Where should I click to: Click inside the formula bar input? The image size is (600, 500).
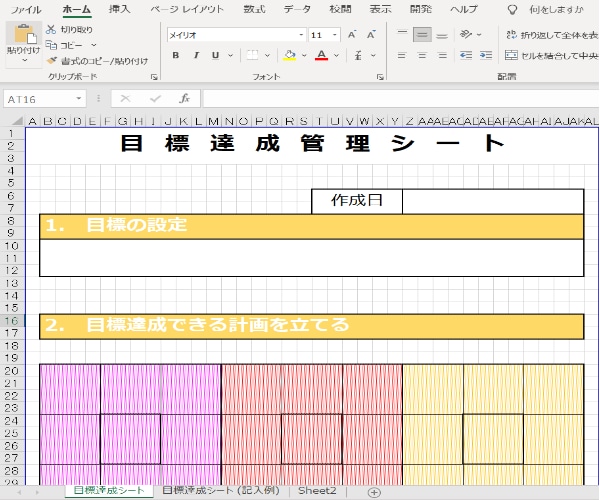(x=401, y=99)
